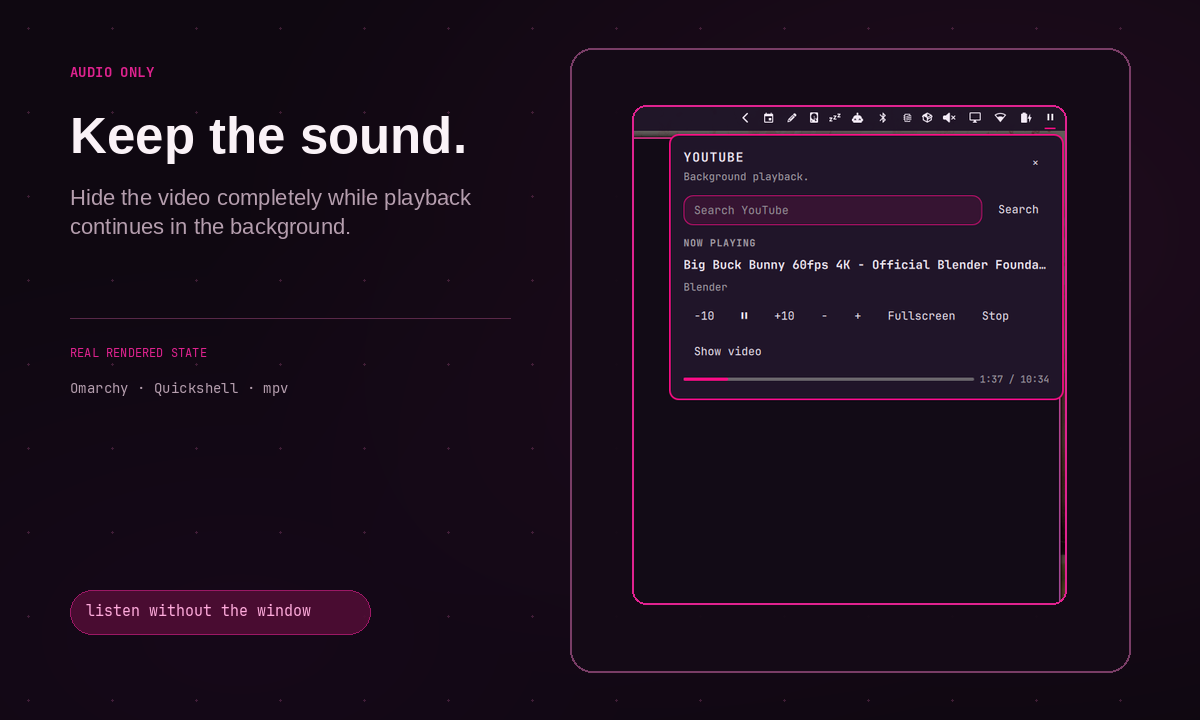
Task: Collapse the tray with the left chevron icon
Action: tap(745, 118)
